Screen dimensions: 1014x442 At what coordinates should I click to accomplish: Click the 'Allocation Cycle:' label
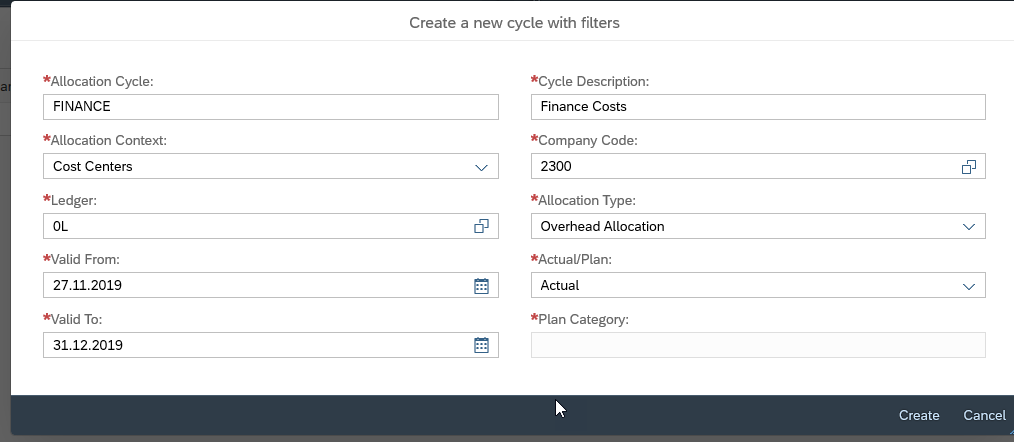point(101,81)
